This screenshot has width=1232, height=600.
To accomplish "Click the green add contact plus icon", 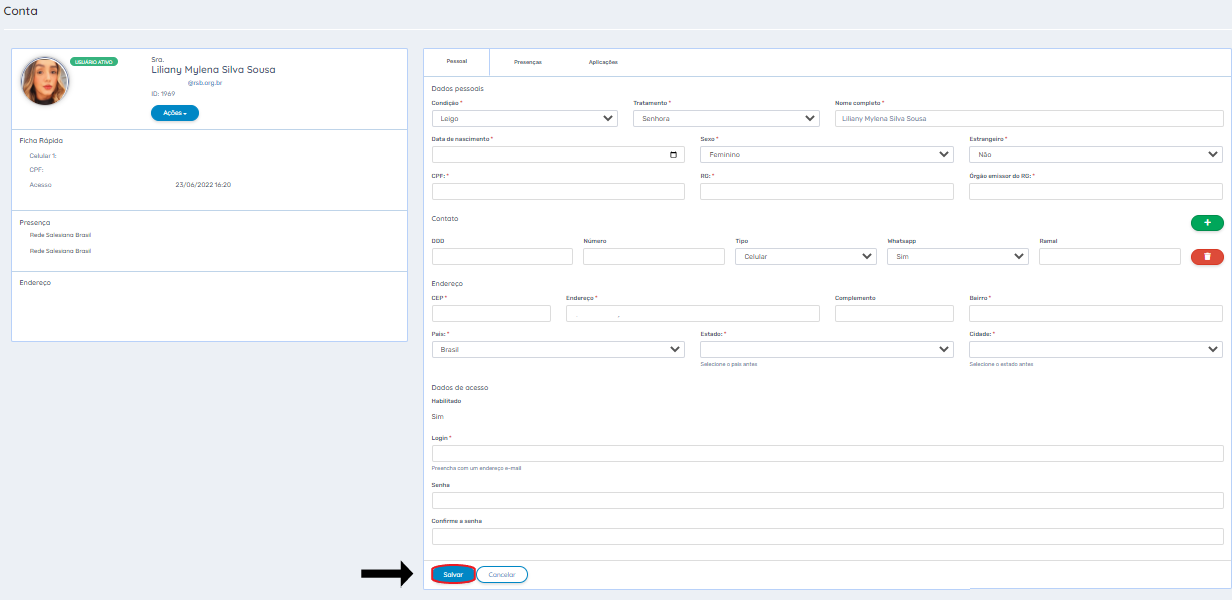I will point(1207,223).
